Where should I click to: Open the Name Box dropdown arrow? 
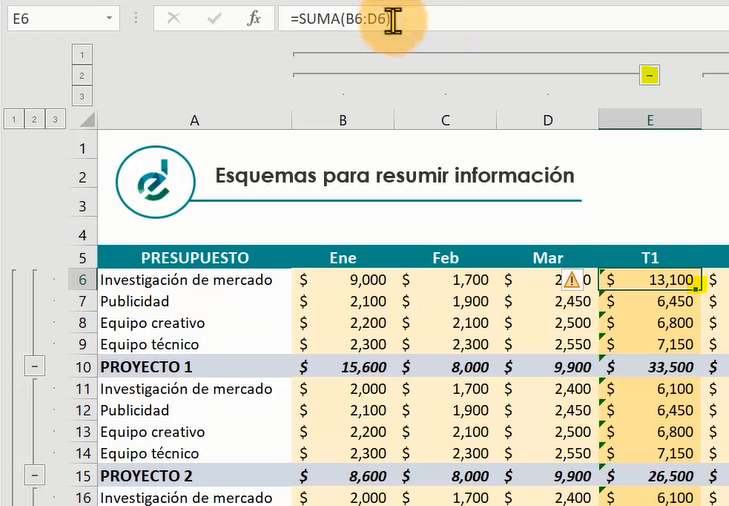tap(109, 18)
